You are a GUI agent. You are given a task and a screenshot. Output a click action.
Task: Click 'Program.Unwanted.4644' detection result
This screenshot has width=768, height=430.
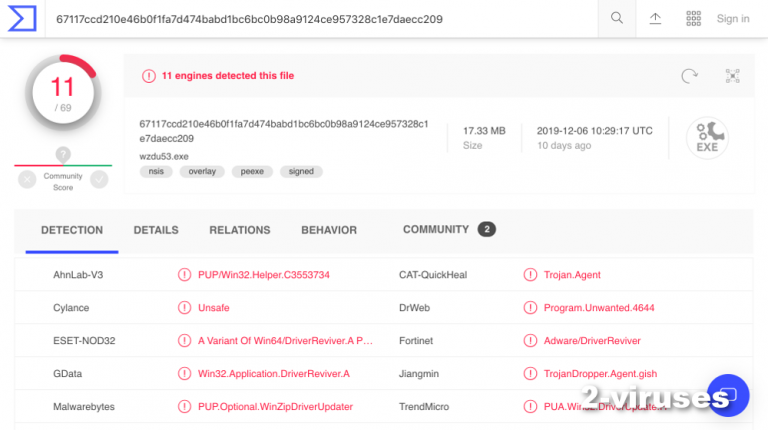point(599,308)
